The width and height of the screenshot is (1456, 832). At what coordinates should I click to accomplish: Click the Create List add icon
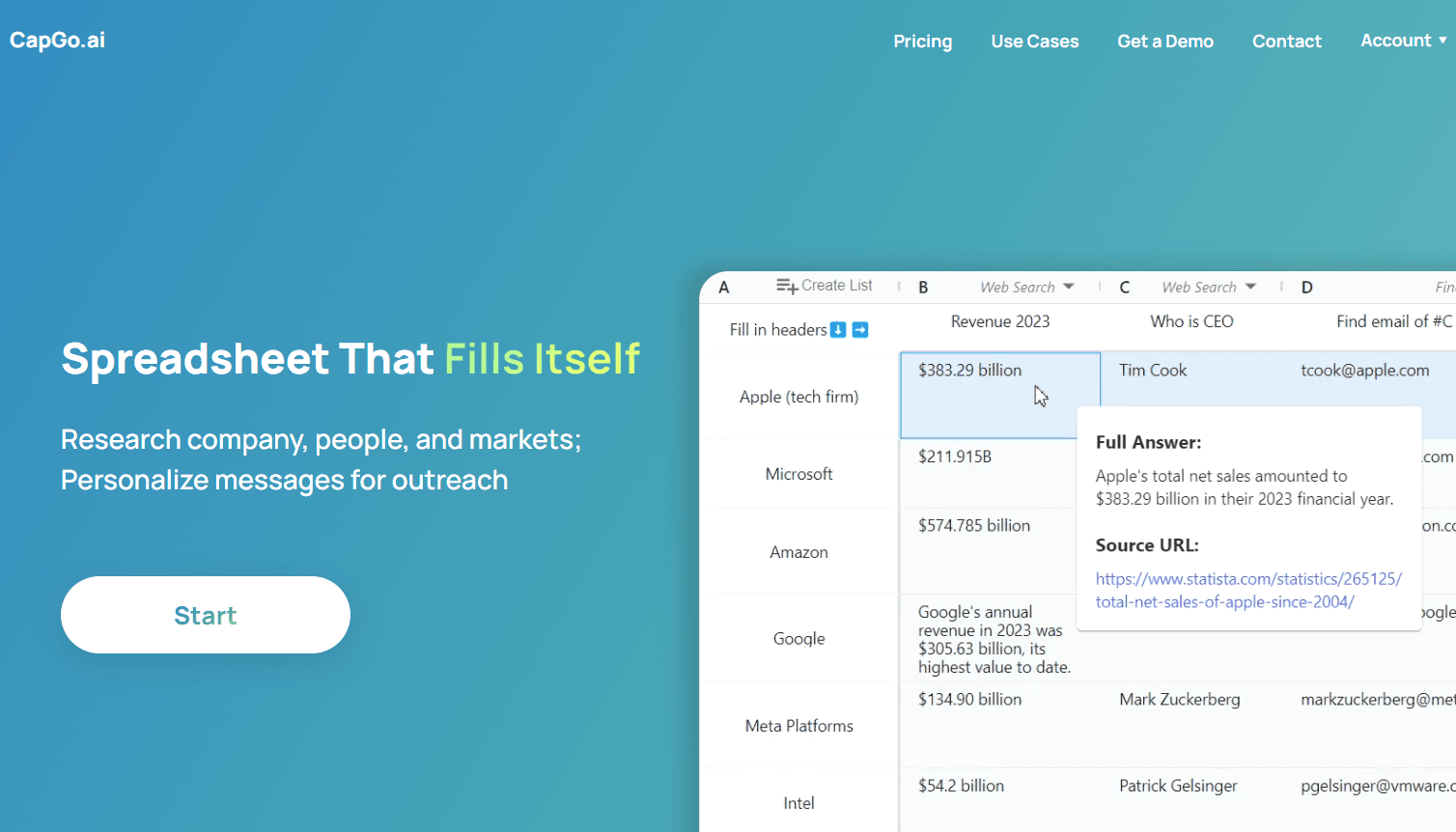pos(786,287)
